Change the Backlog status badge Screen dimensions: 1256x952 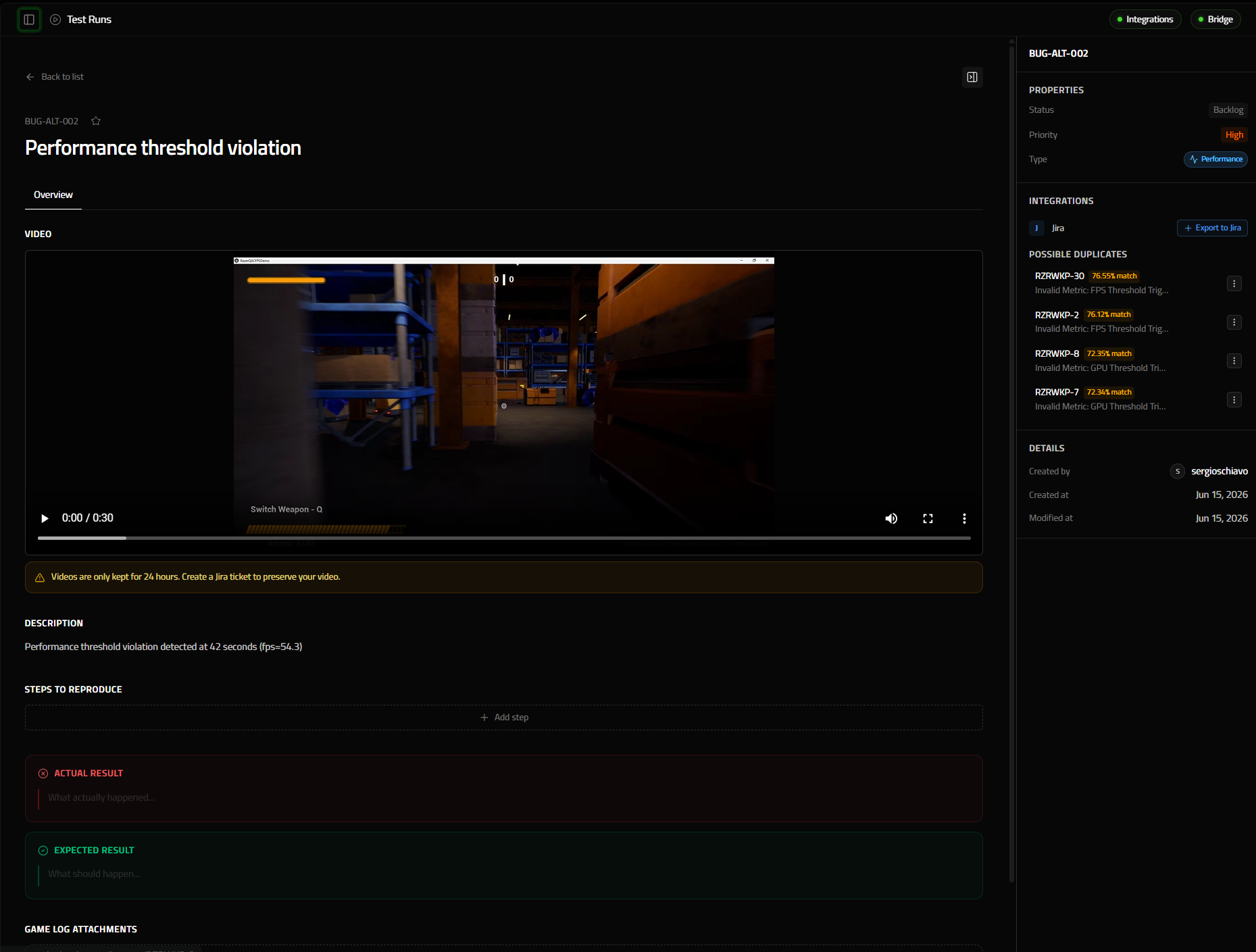1228,110
